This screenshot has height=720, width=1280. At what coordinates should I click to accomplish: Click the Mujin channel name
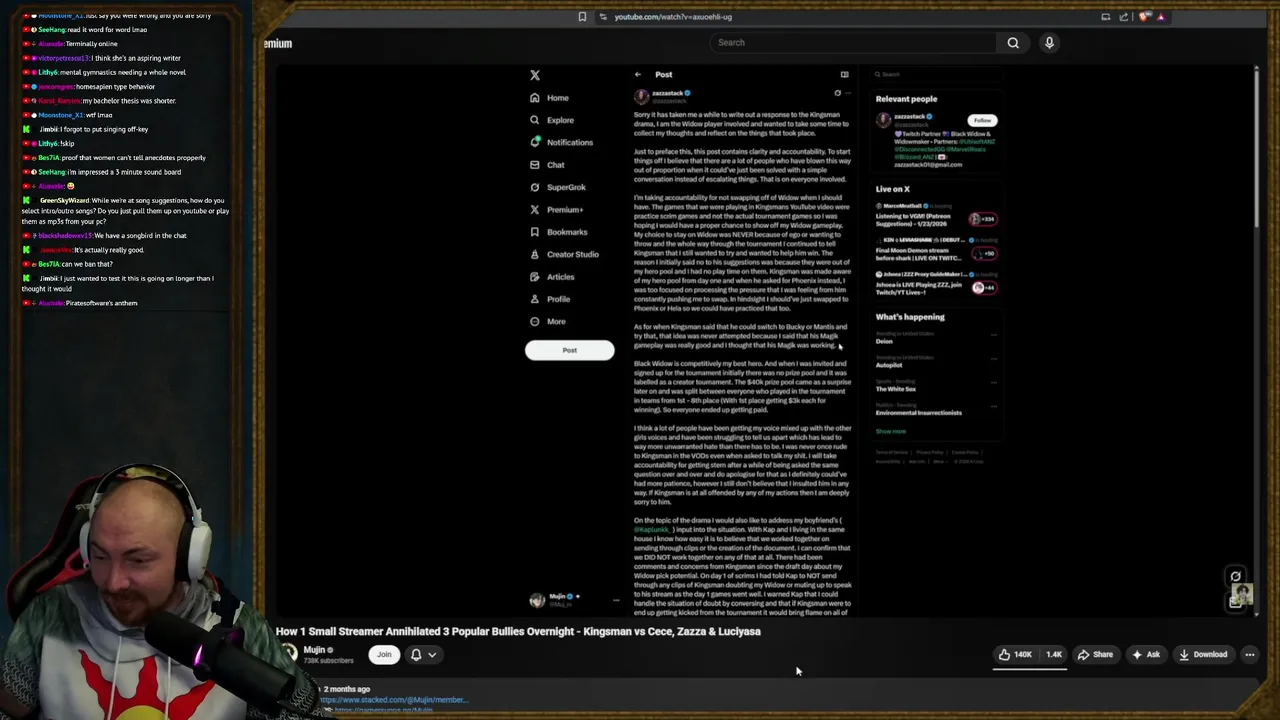[x=314, y=650]
